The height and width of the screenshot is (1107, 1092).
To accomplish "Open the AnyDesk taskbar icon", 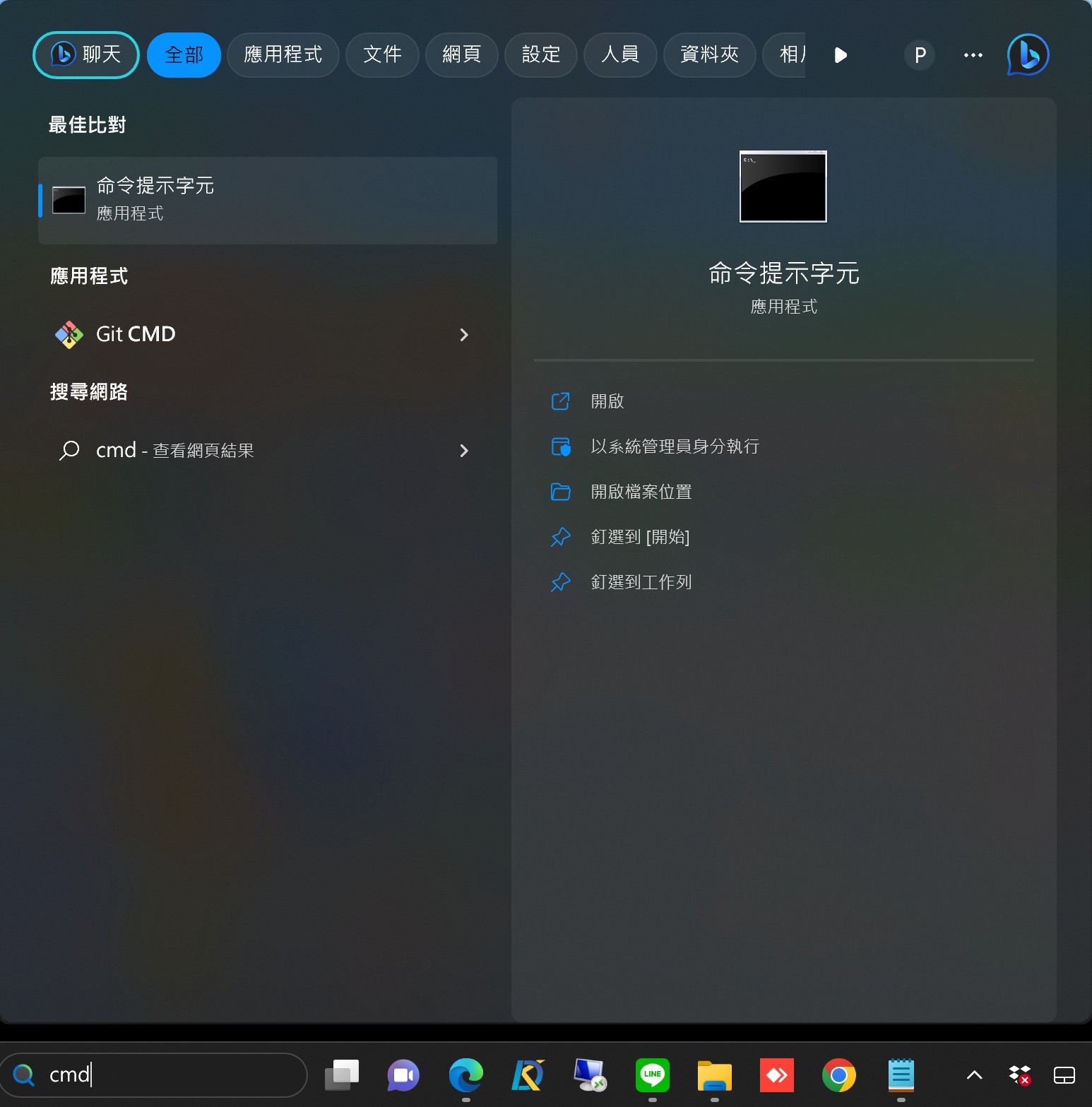I will (776, 1075).
